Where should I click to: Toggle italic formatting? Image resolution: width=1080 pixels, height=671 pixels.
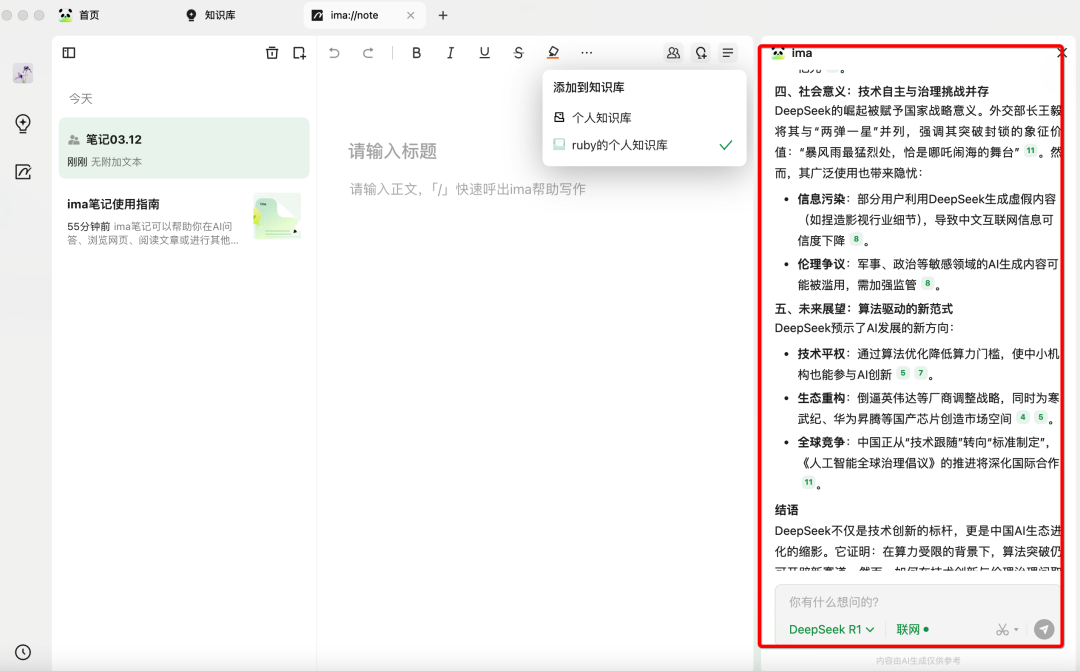tap(450, 53)
